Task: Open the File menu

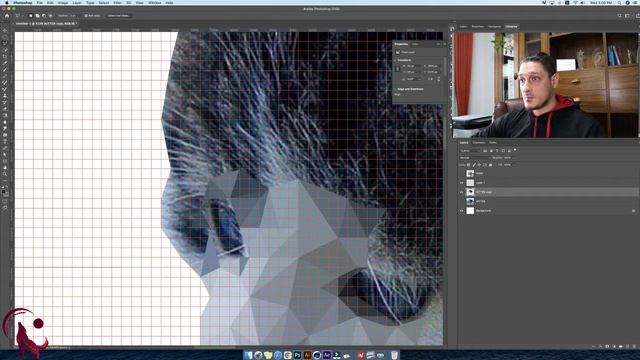Action: pyautogui.click(x=40, y=3)
